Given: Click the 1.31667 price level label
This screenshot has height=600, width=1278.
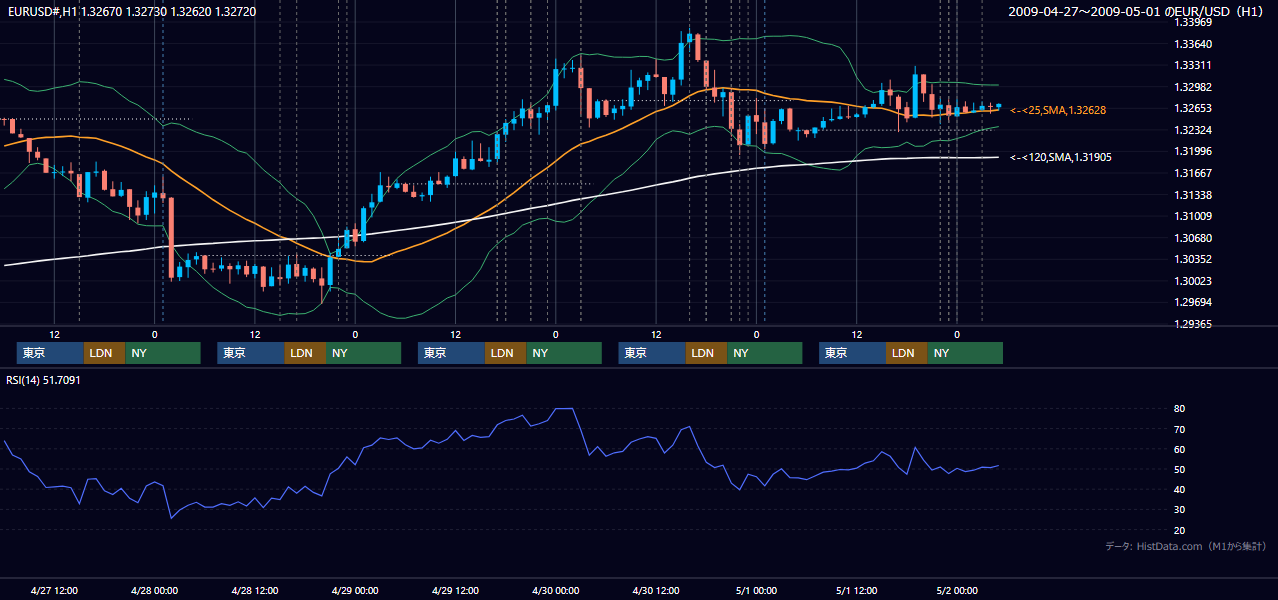Looking at the screenshot, I should point(1192,174).
